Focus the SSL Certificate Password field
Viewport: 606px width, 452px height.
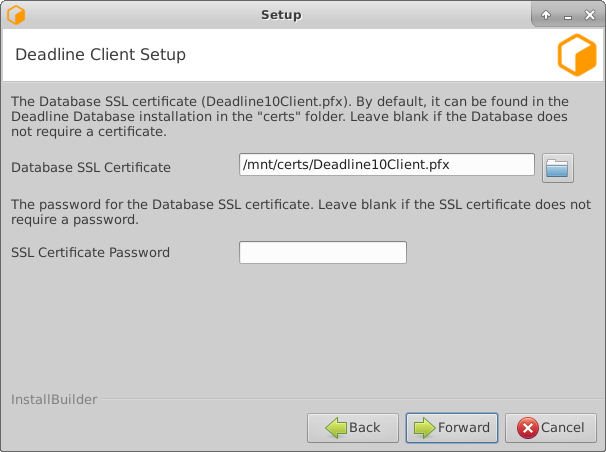(x=323, y=252)
